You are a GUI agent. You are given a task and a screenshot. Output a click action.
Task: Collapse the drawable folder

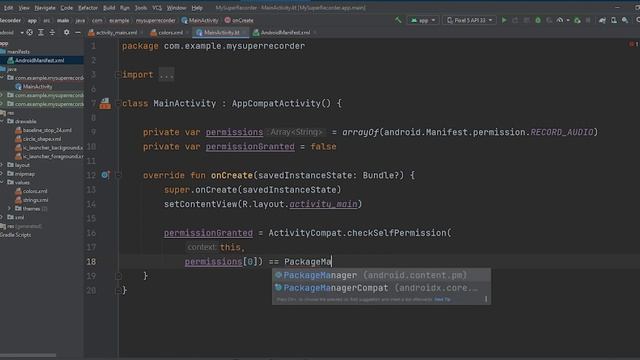coord(2,121)
